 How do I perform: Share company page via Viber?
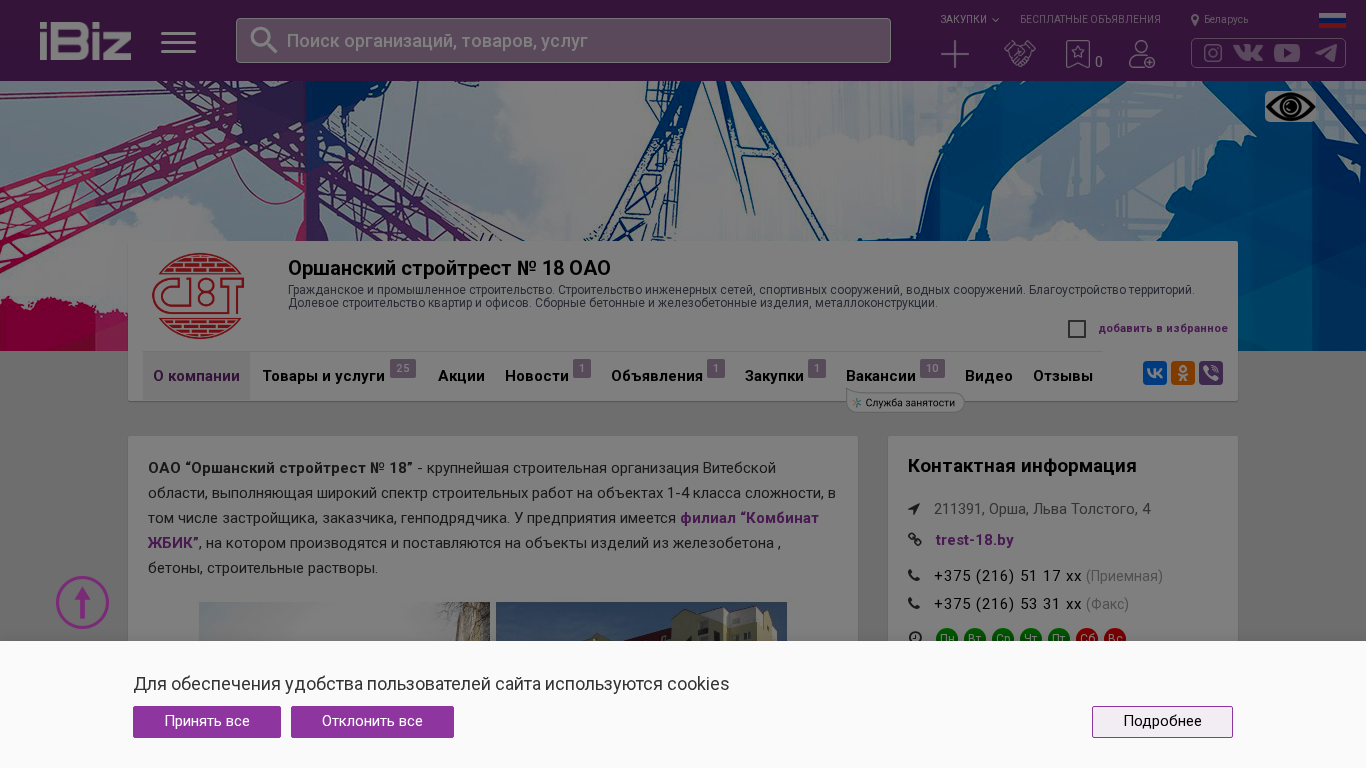[1211, 373]
